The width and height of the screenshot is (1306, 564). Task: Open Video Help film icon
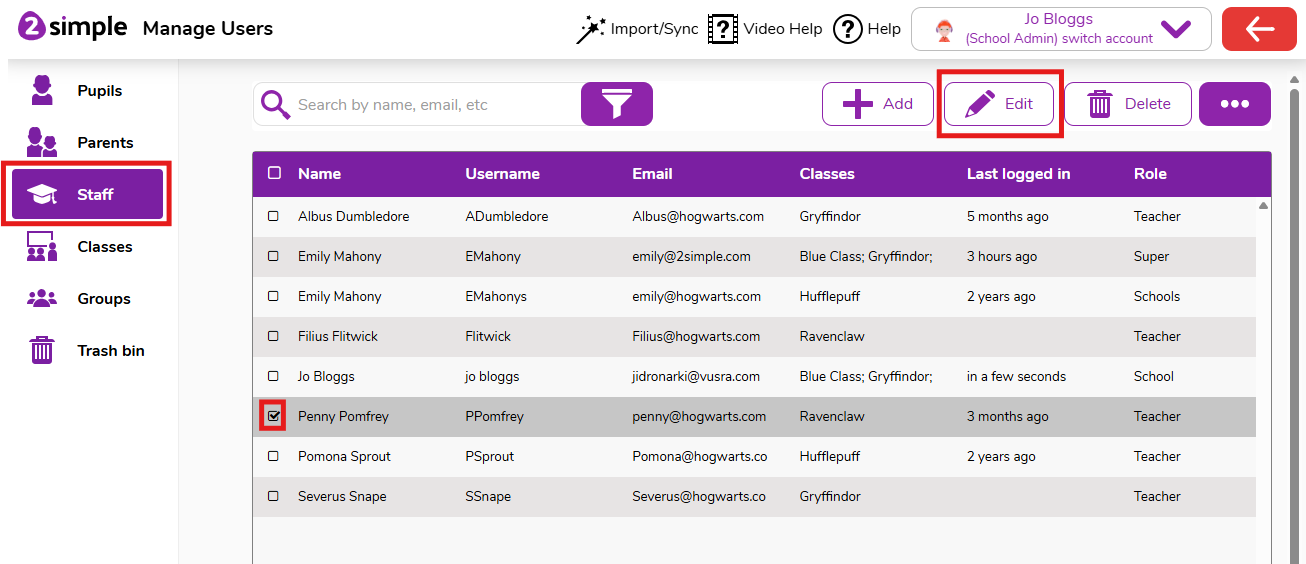pos(722,29)
